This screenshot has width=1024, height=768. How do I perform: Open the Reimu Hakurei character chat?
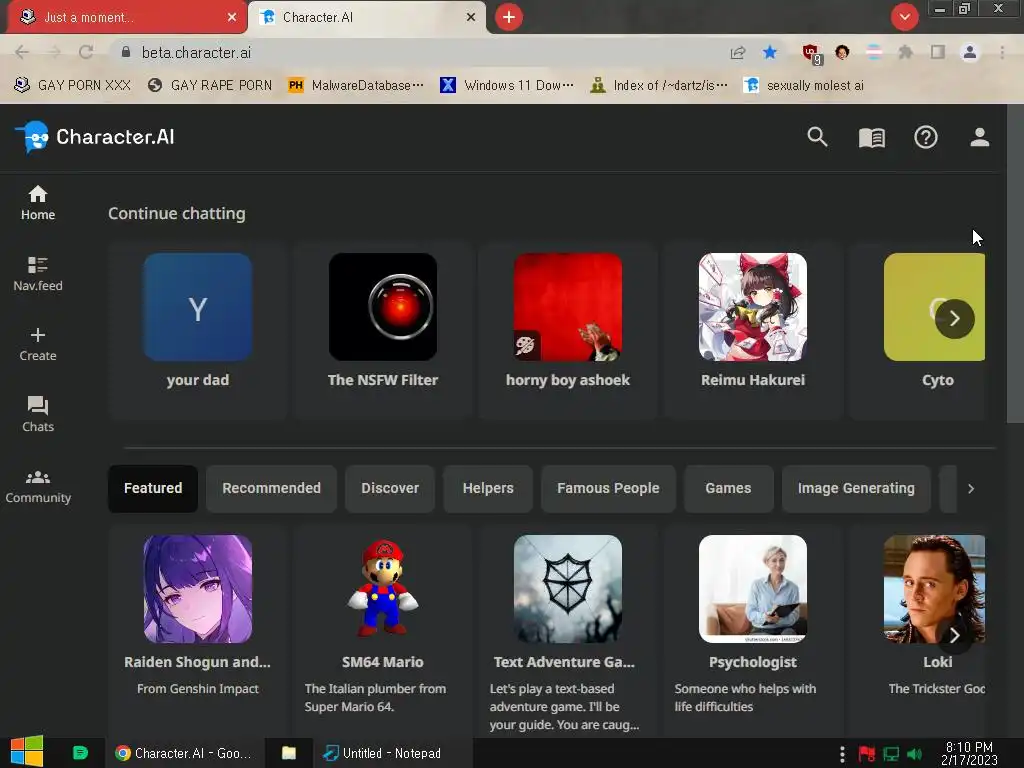point(753,330)
